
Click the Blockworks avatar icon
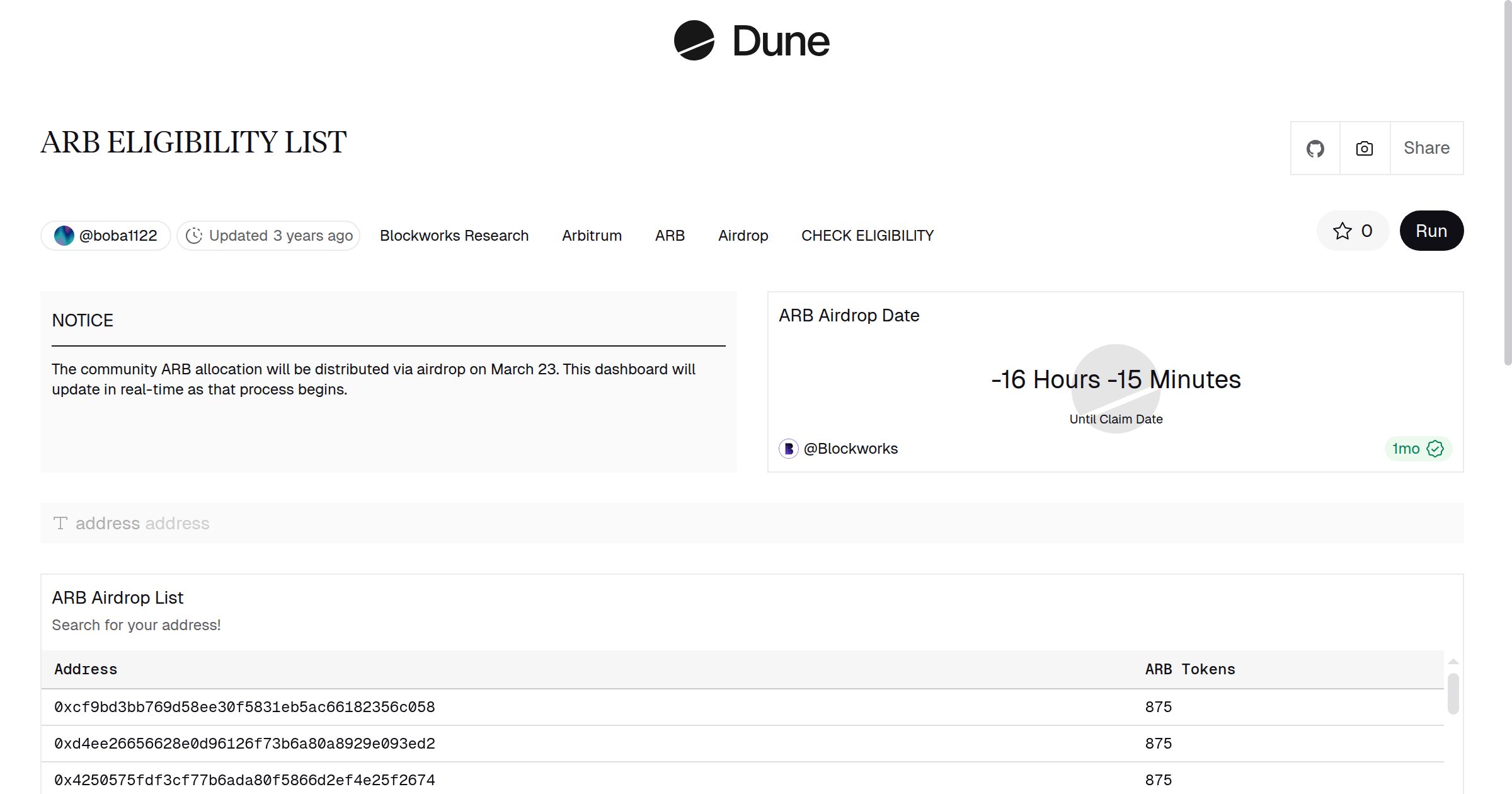coord(789,449)
